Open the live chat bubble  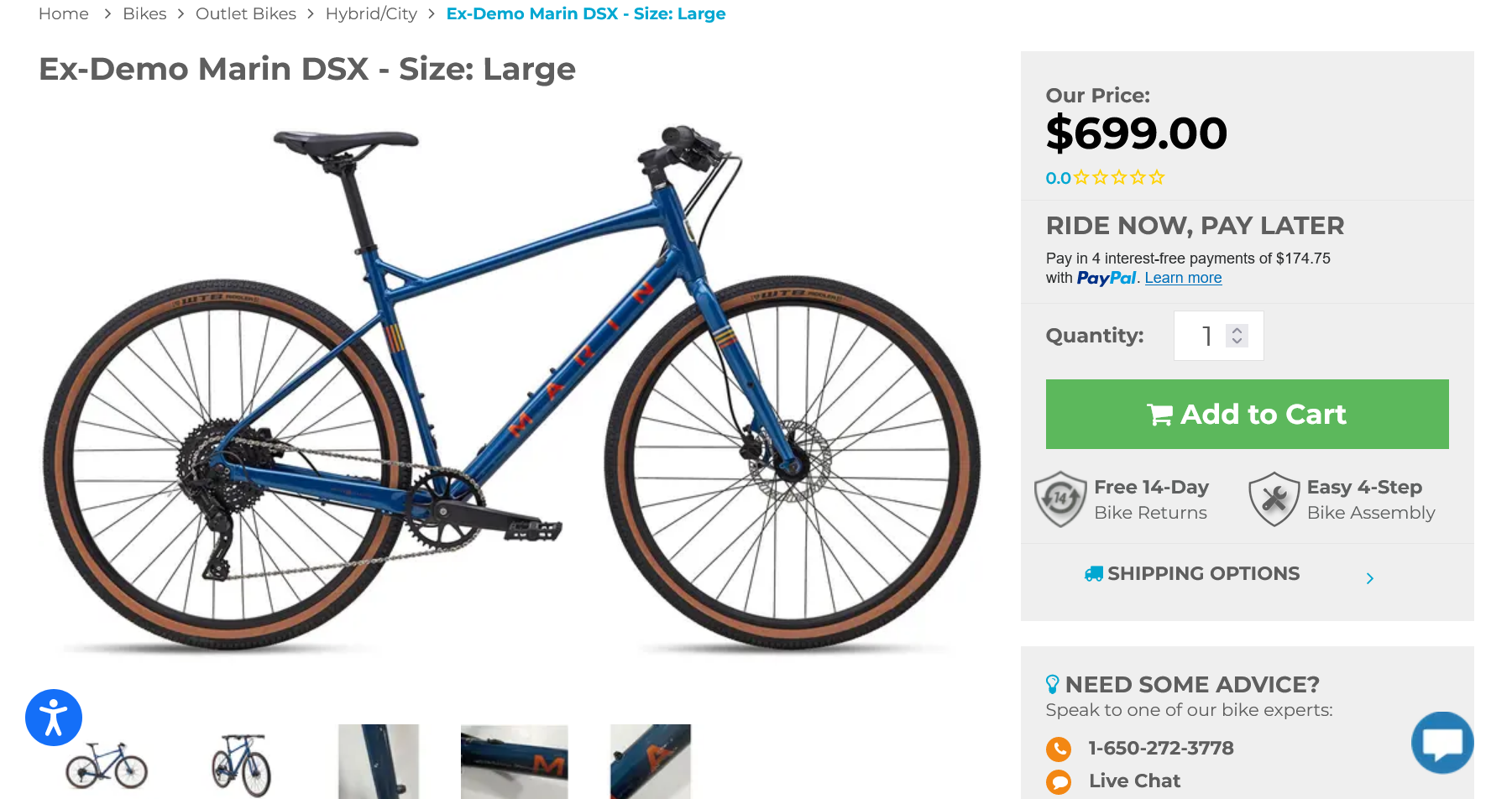click(x=1442, y=743)
